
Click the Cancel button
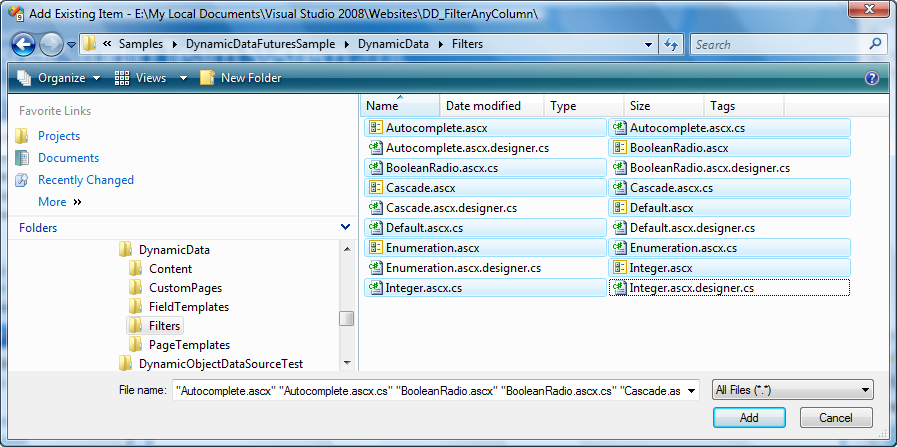coord(836,418)
